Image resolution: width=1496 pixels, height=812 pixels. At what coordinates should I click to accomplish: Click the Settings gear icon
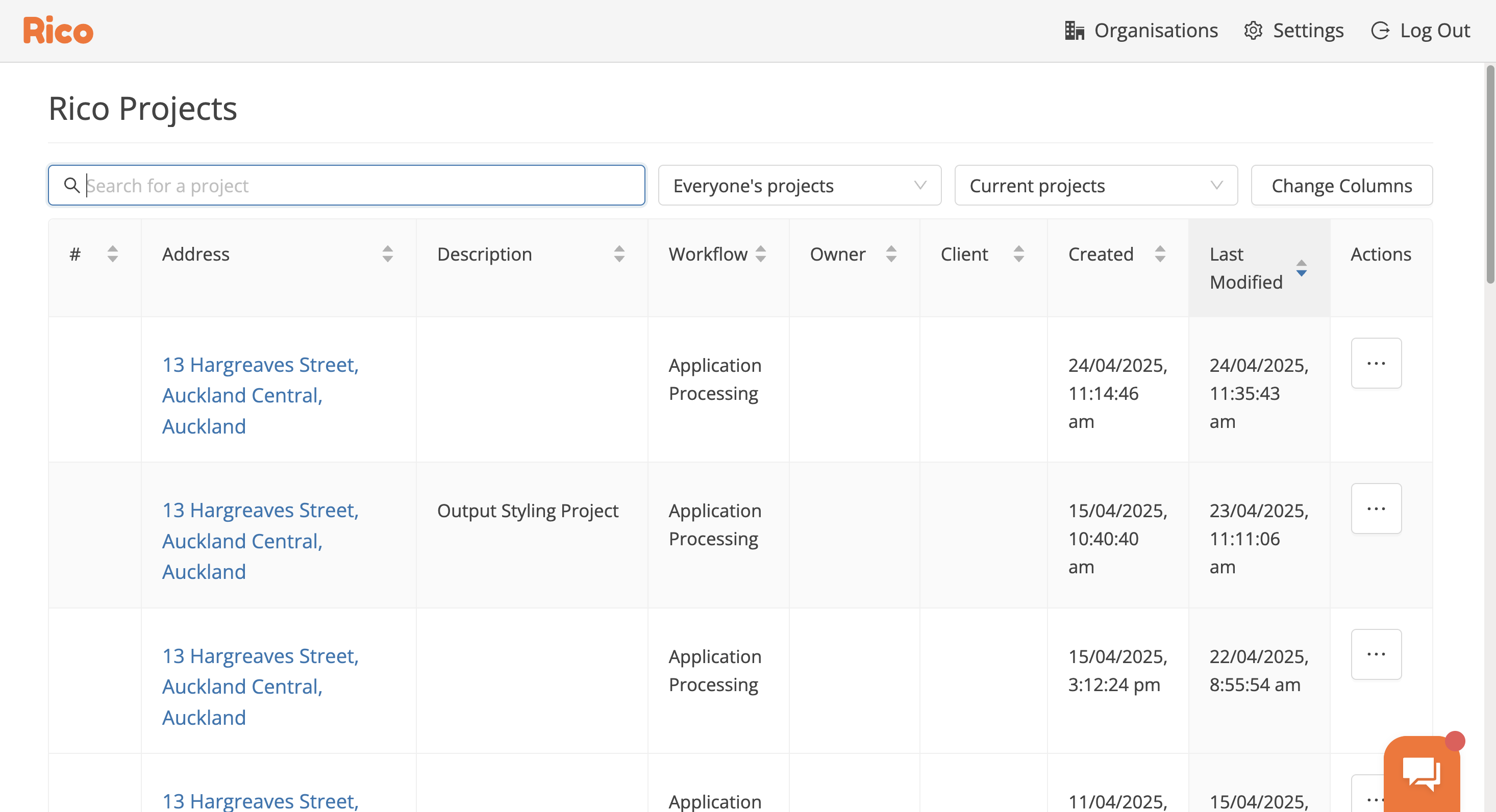[x=1253, y=30]
